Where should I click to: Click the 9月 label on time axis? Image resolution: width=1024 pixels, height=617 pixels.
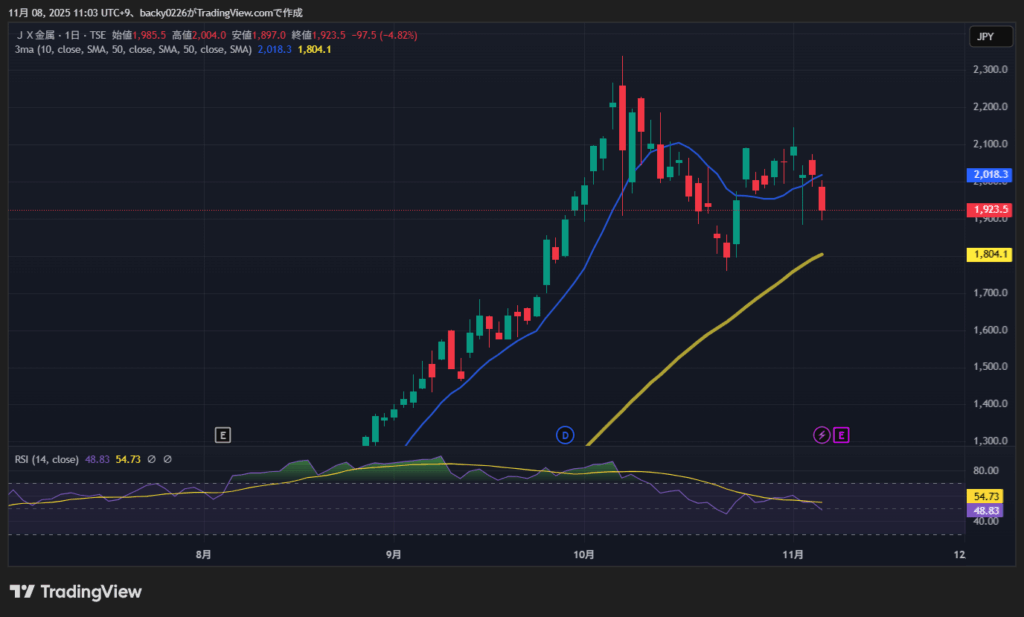tap(393, 554)
